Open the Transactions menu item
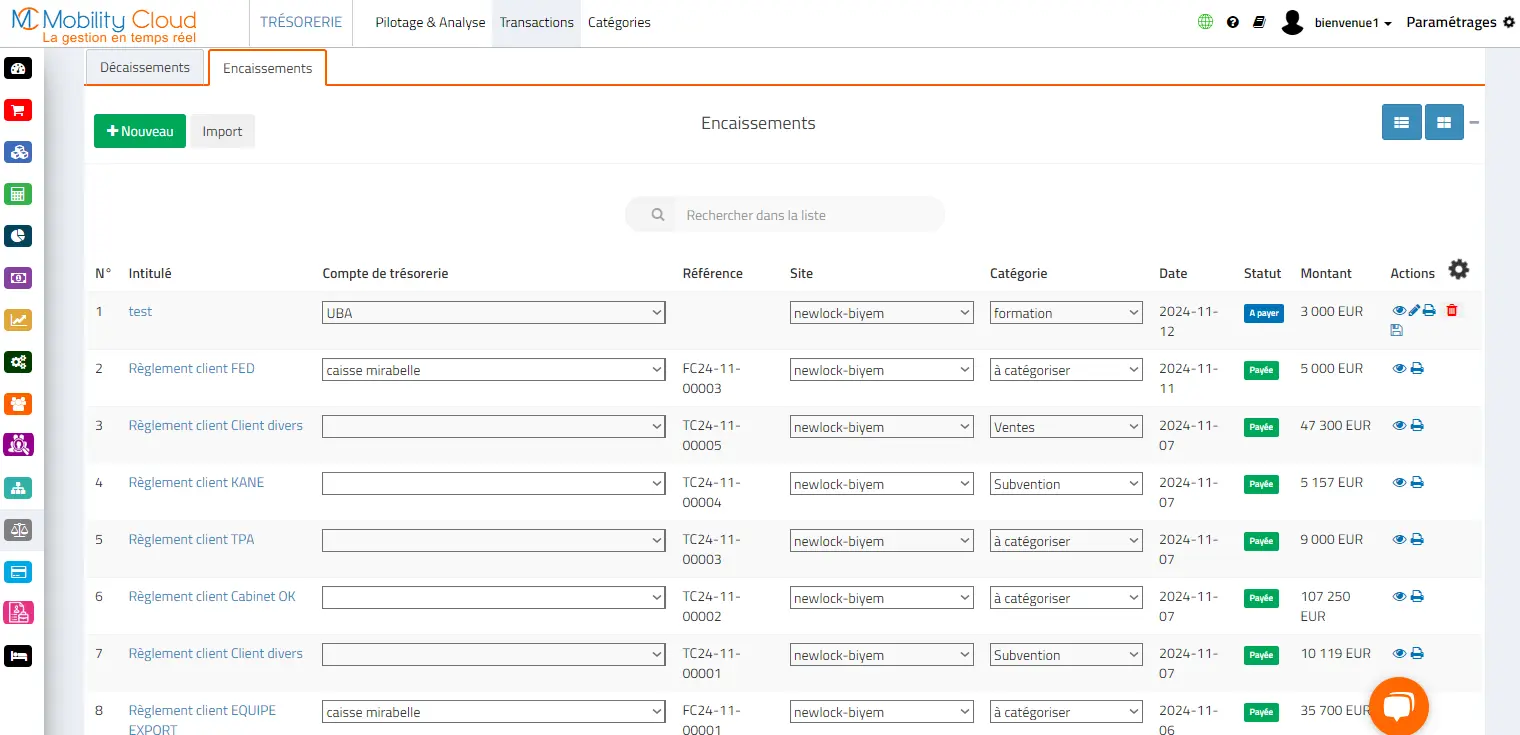This screenshot has width=1520, height=735. [x=537, y=22]
